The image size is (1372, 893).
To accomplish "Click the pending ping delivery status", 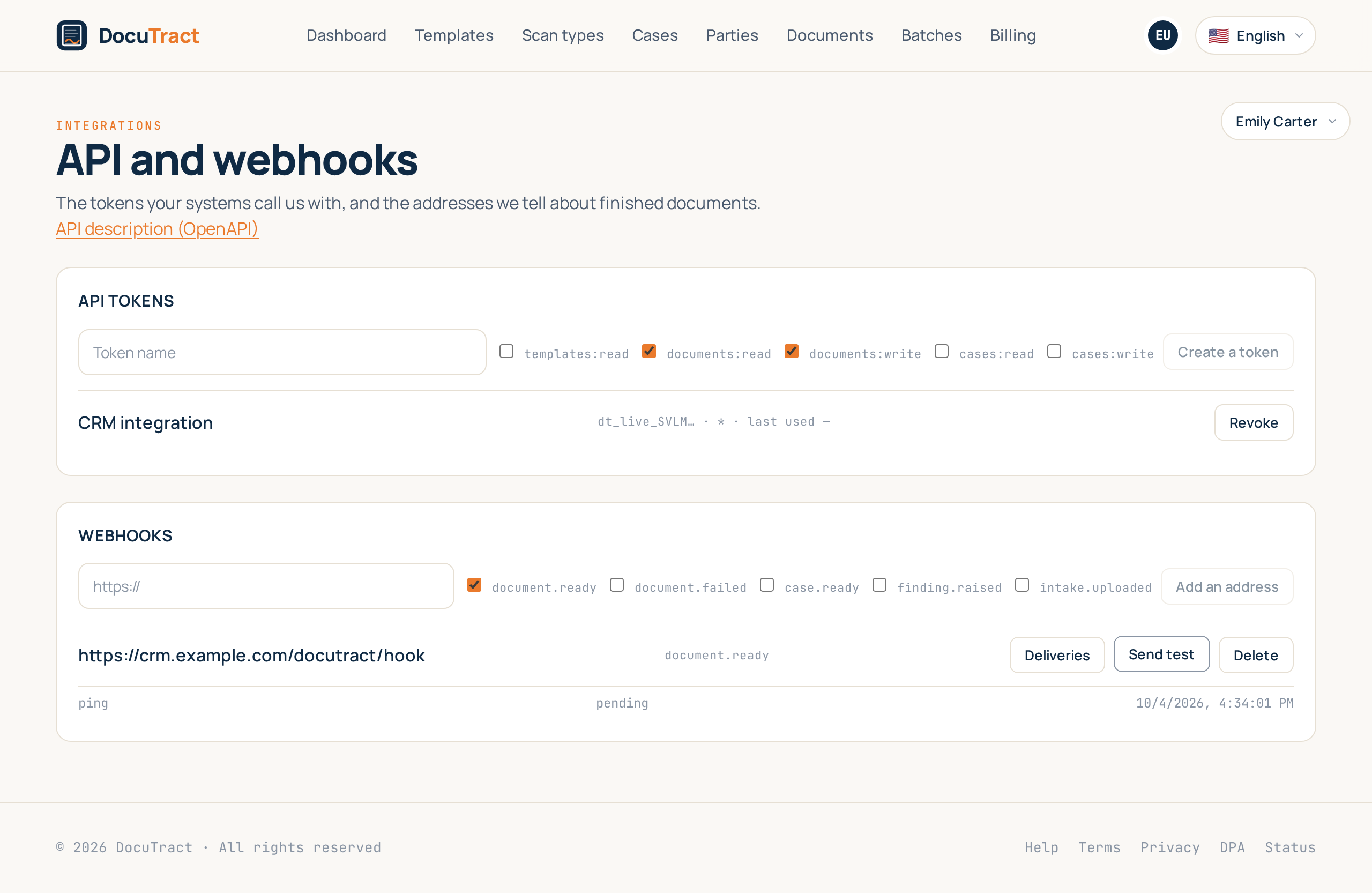I will pyautogui.click(x=622, y=703).
